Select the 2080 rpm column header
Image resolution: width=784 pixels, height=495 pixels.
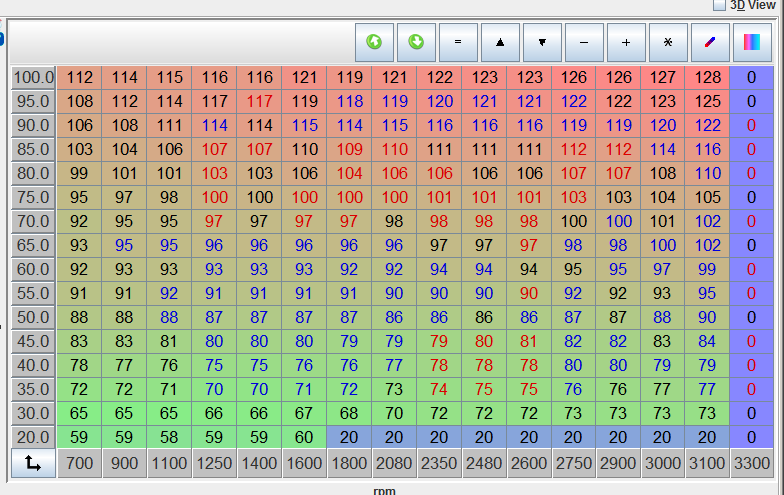[x=394, y=463]
